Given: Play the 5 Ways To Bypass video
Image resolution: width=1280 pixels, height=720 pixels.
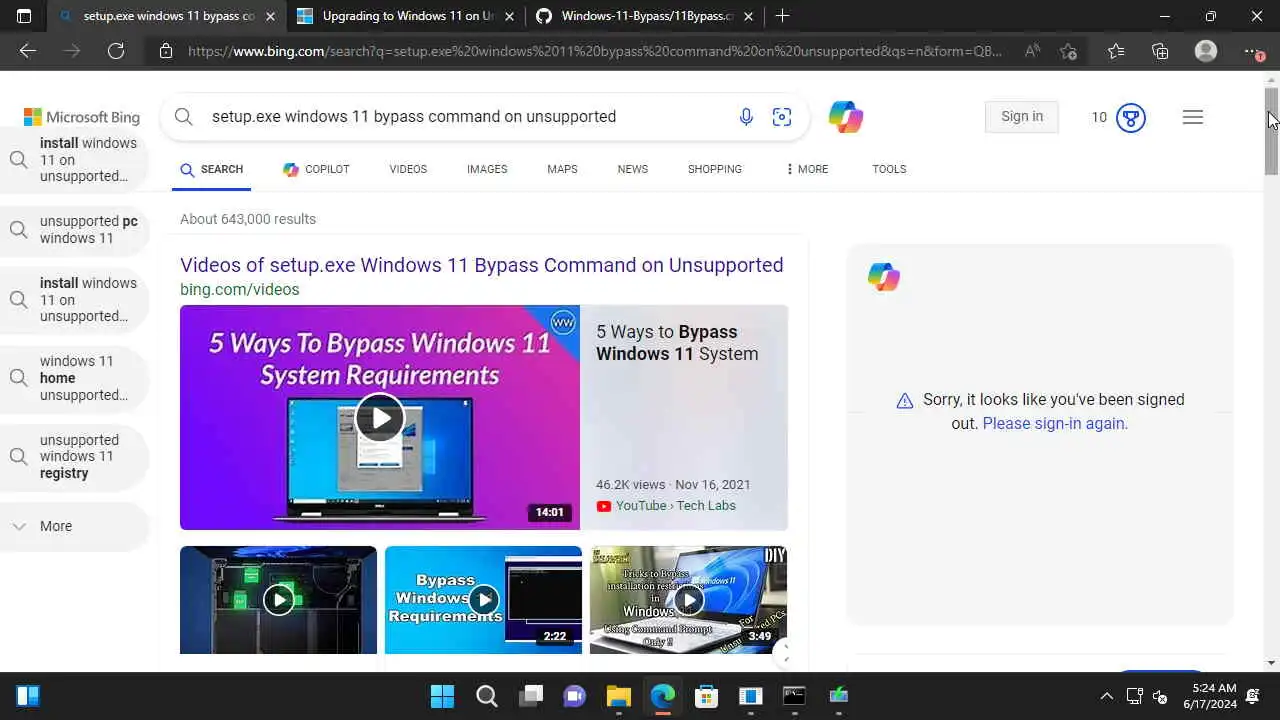Looking at the screenshot, I should click(380, 417).
